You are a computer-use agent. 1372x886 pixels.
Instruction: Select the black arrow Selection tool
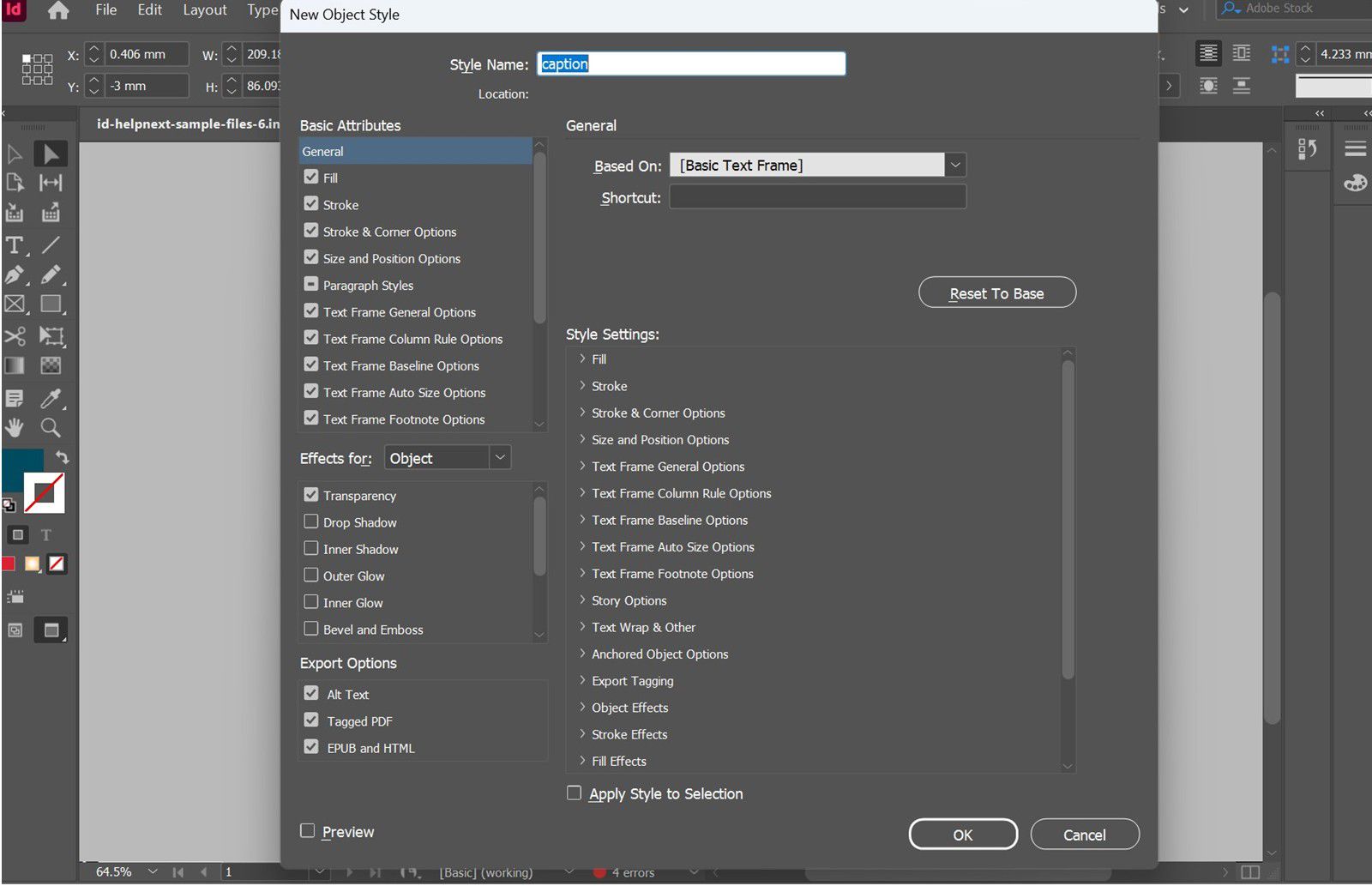click(51, 154)
